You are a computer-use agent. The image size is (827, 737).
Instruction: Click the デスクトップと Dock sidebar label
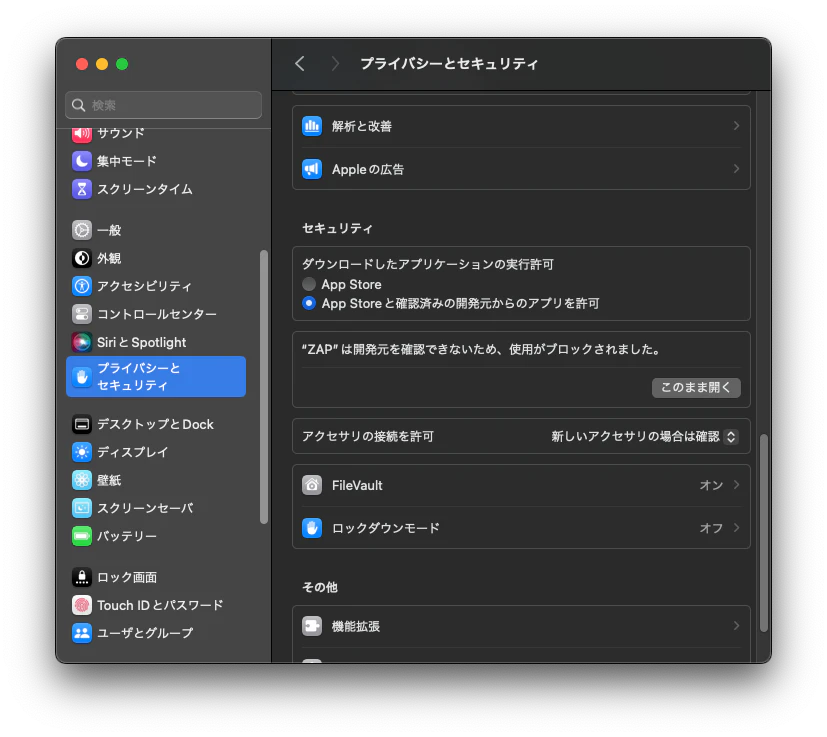[x=155, y=424]
